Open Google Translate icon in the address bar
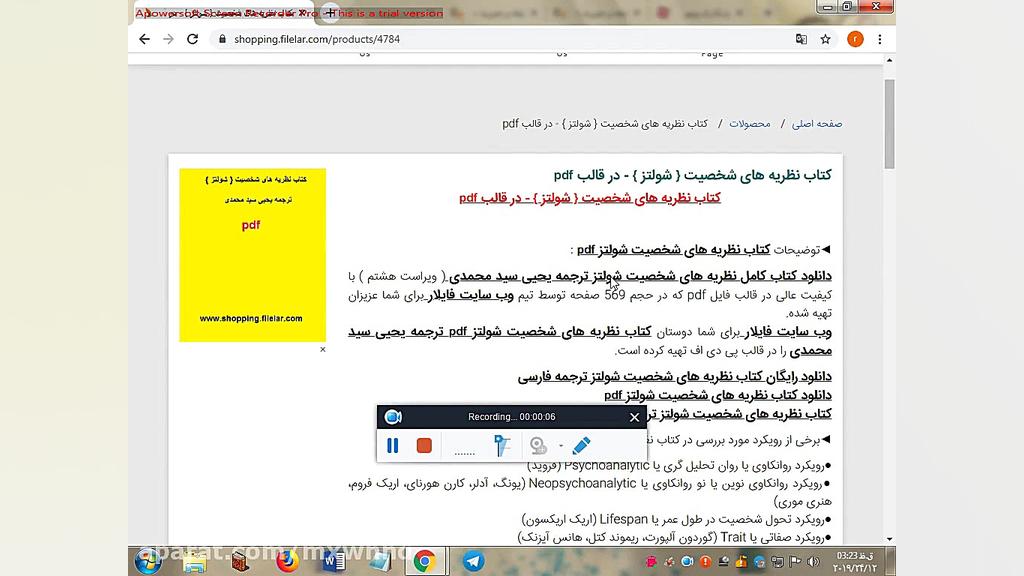 pyautogui.click(x=801, y=38)
